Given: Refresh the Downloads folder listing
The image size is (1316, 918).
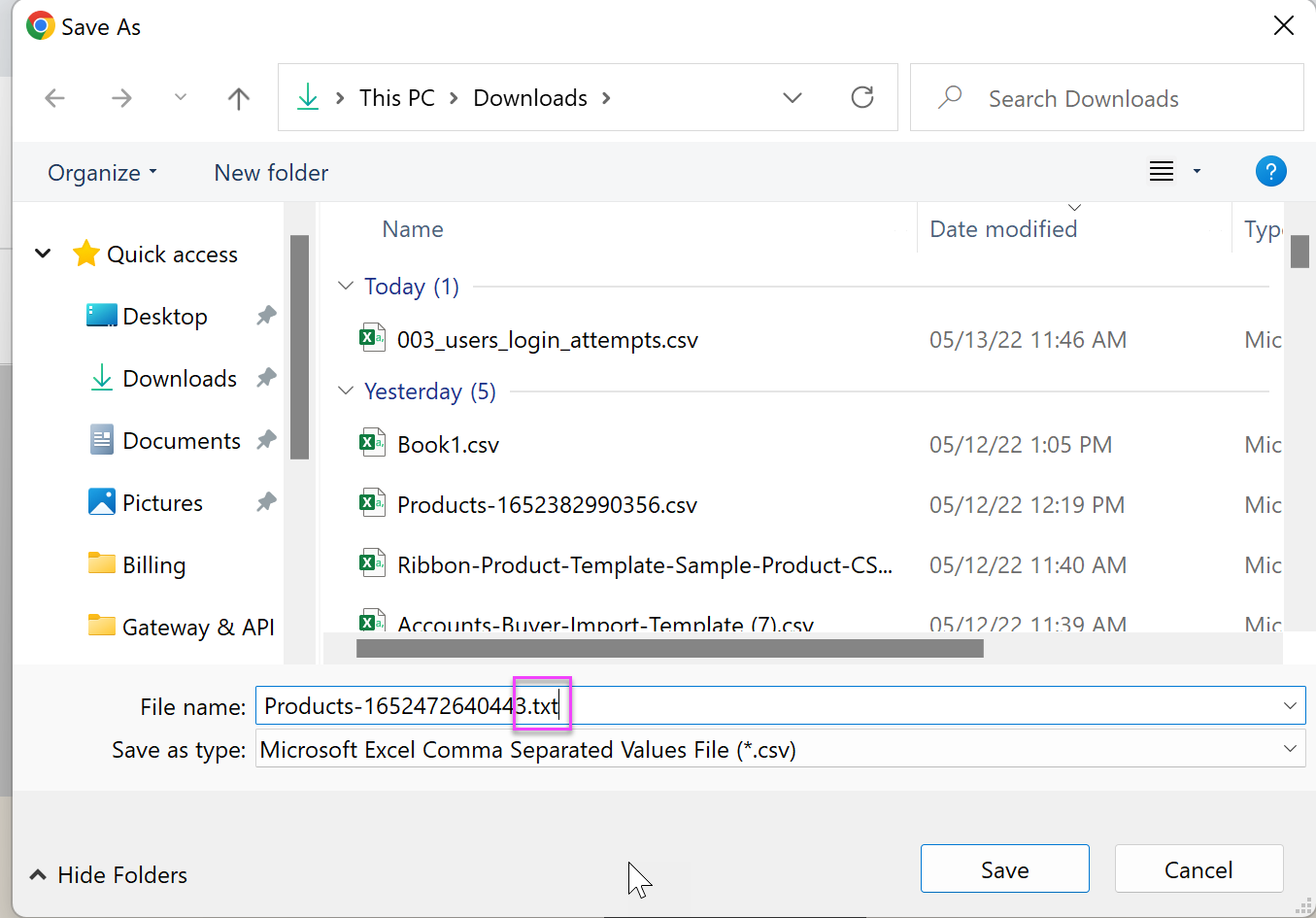Looking at the screenshot, I should coord(861,98).
